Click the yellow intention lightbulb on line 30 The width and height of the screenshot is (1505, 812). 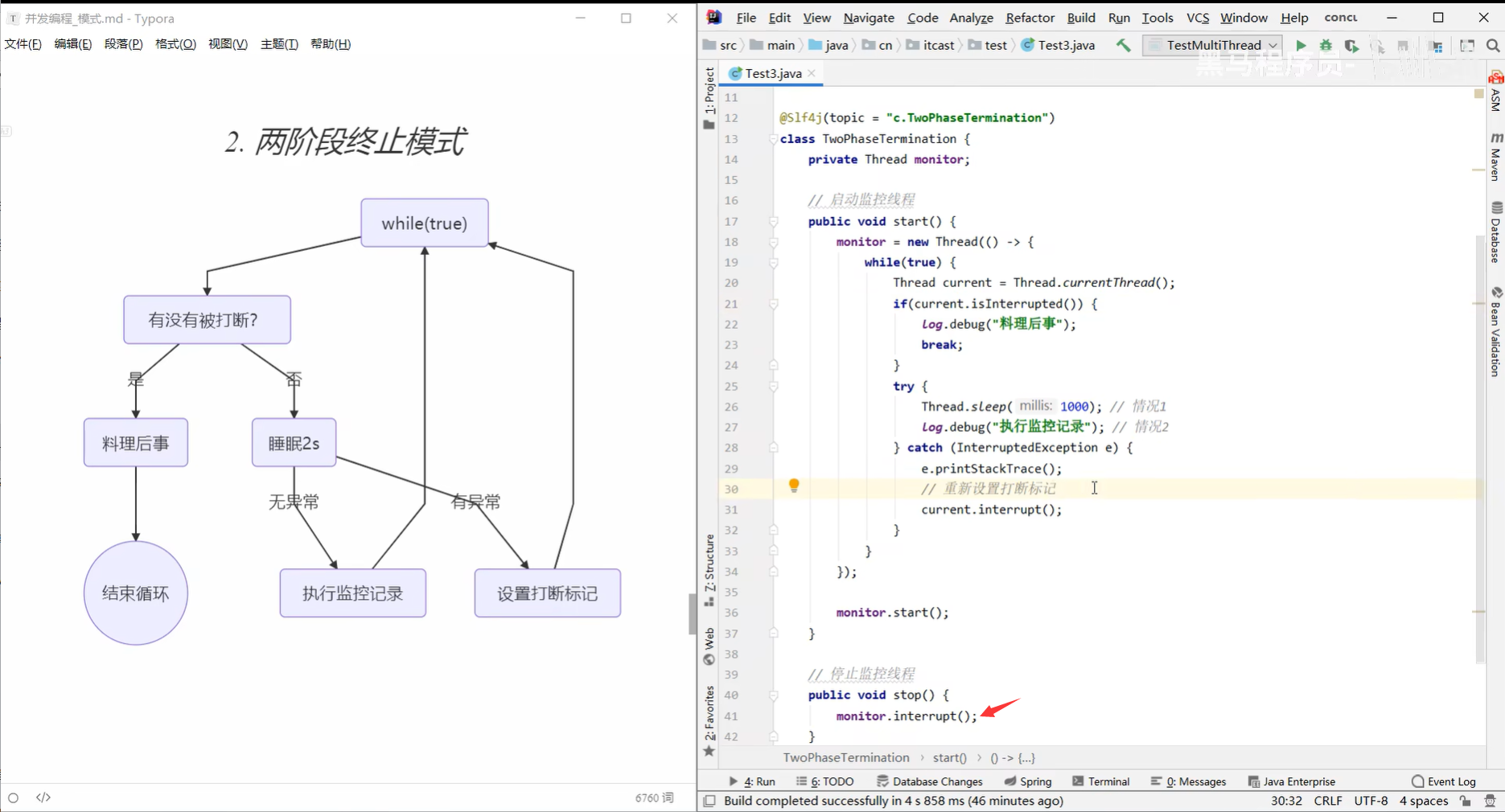pos(794,486)
